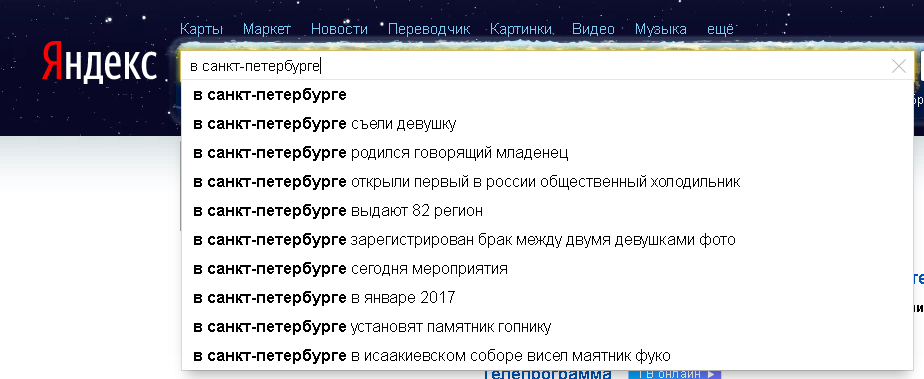Viewport: 924px width, 379px height.
Task: Pick suggestion 'сегодня мероприятия'
Action: pyautogui.click(x=547, y=269)
